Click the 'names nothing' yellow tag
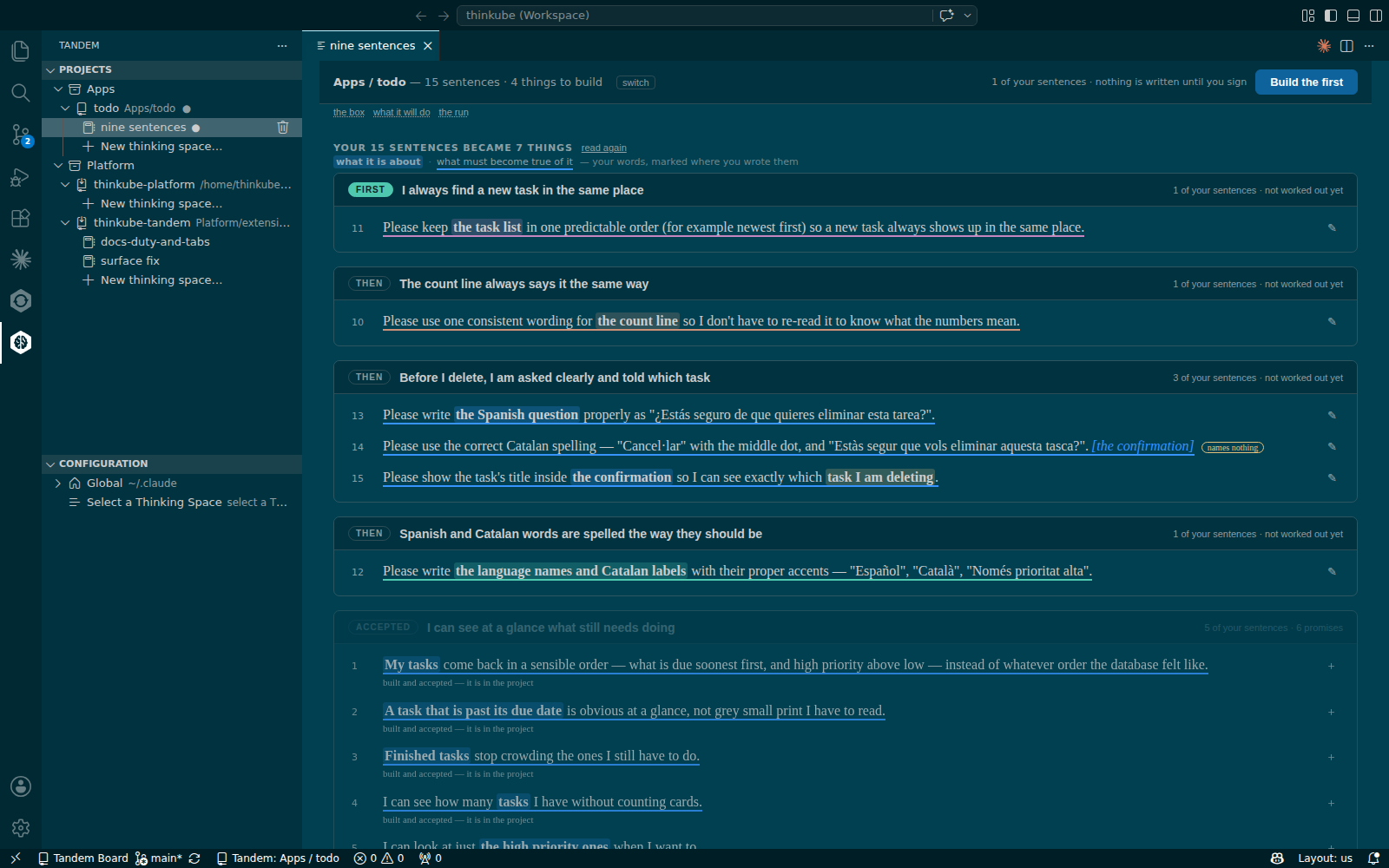The width and height of the screenshot is (1389, 868). pos(1233,448)
